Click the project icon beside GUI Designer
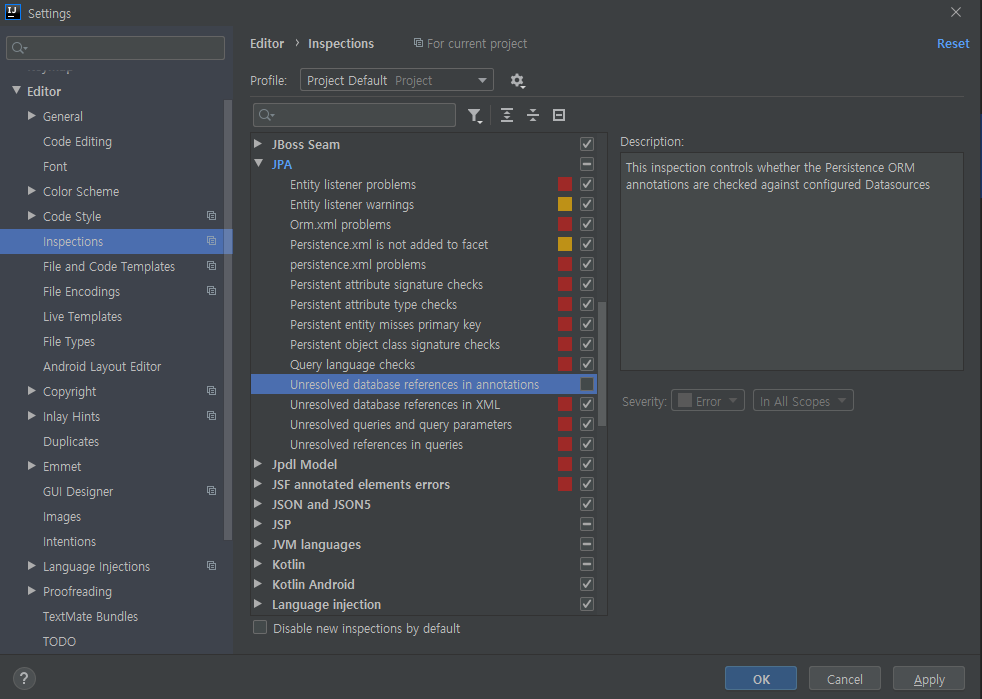This screenshot has width=982, height=699. pyautogui.click(x=212, y=491)
